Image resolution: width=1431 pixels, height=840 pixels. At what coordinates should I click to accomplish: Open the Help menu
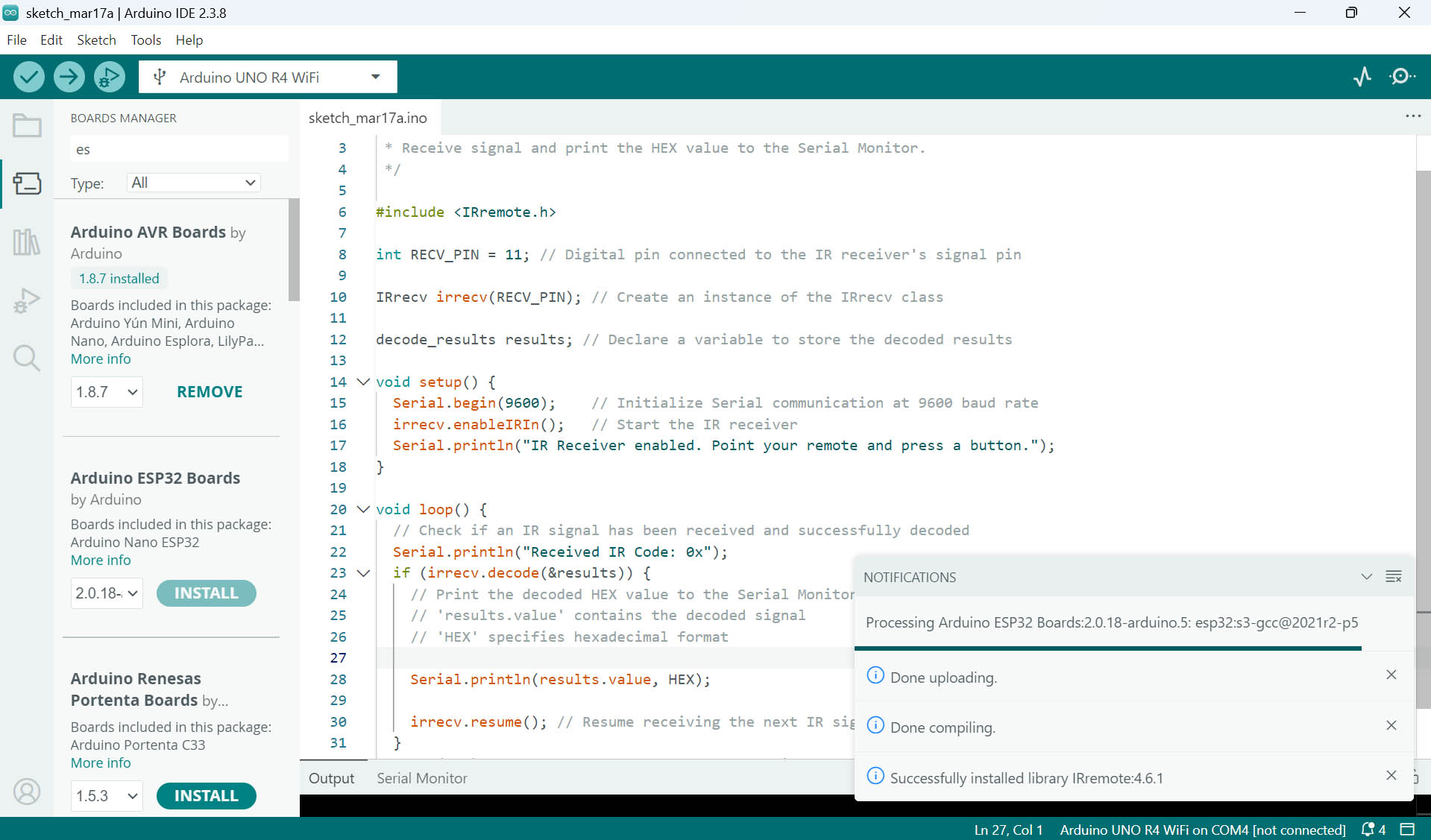[x=189, y=40]
